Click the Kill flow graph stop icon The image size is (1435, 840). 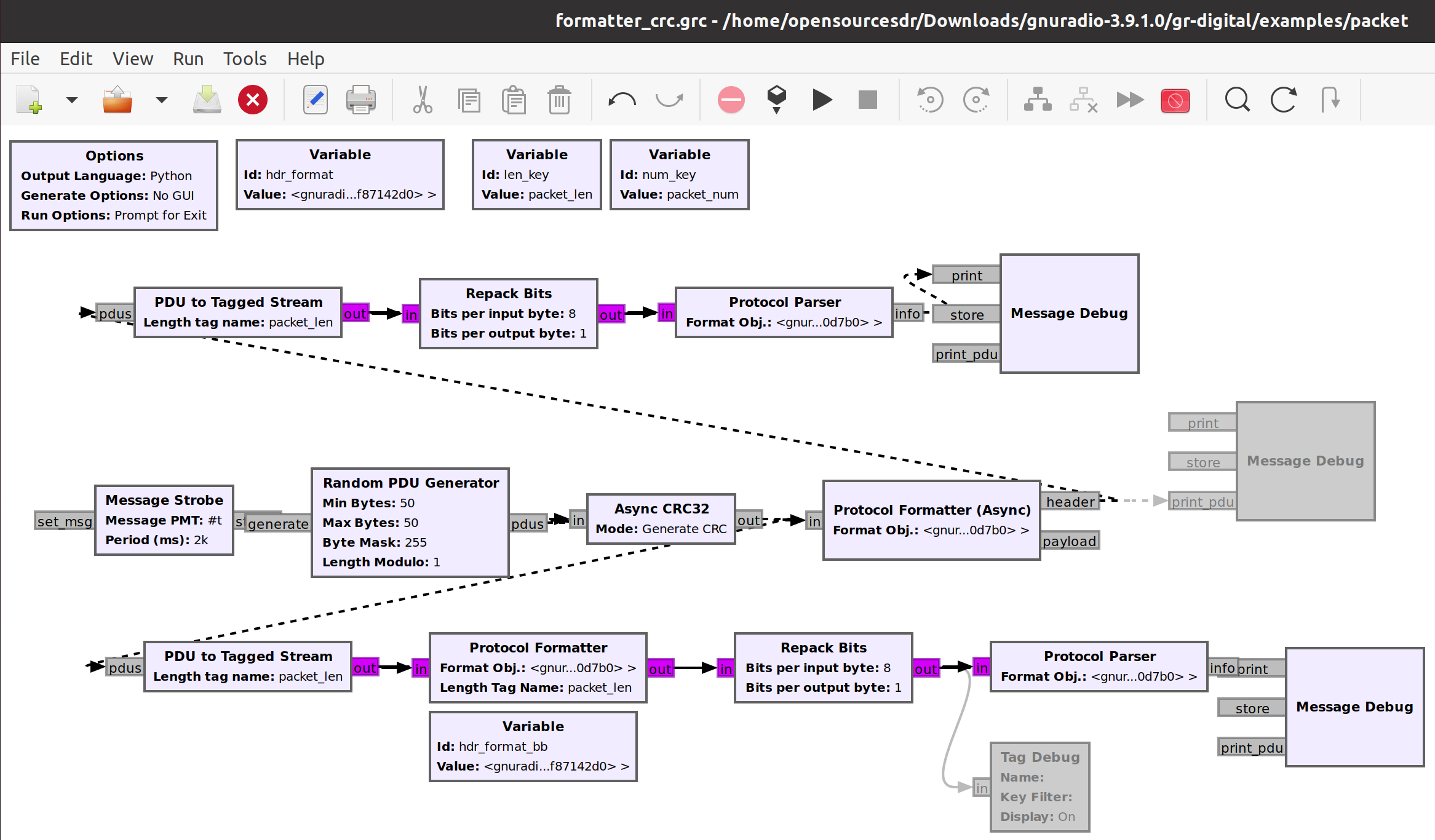867,100
